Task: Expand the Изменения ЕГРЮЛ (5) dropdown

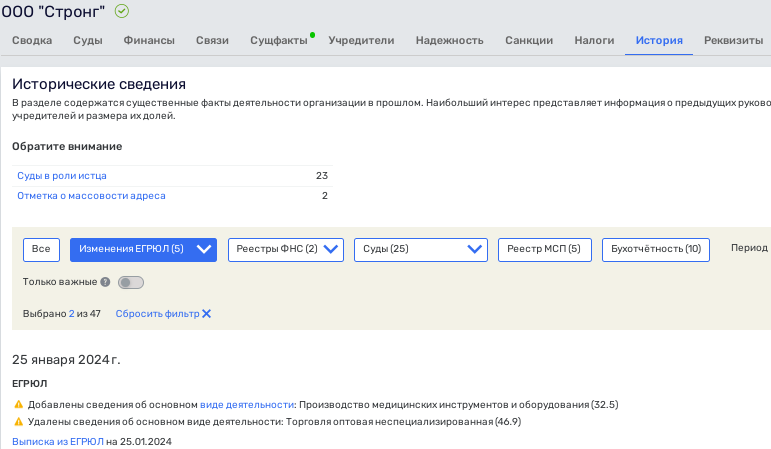Action: pyautogui.click(x=143, y=249)
